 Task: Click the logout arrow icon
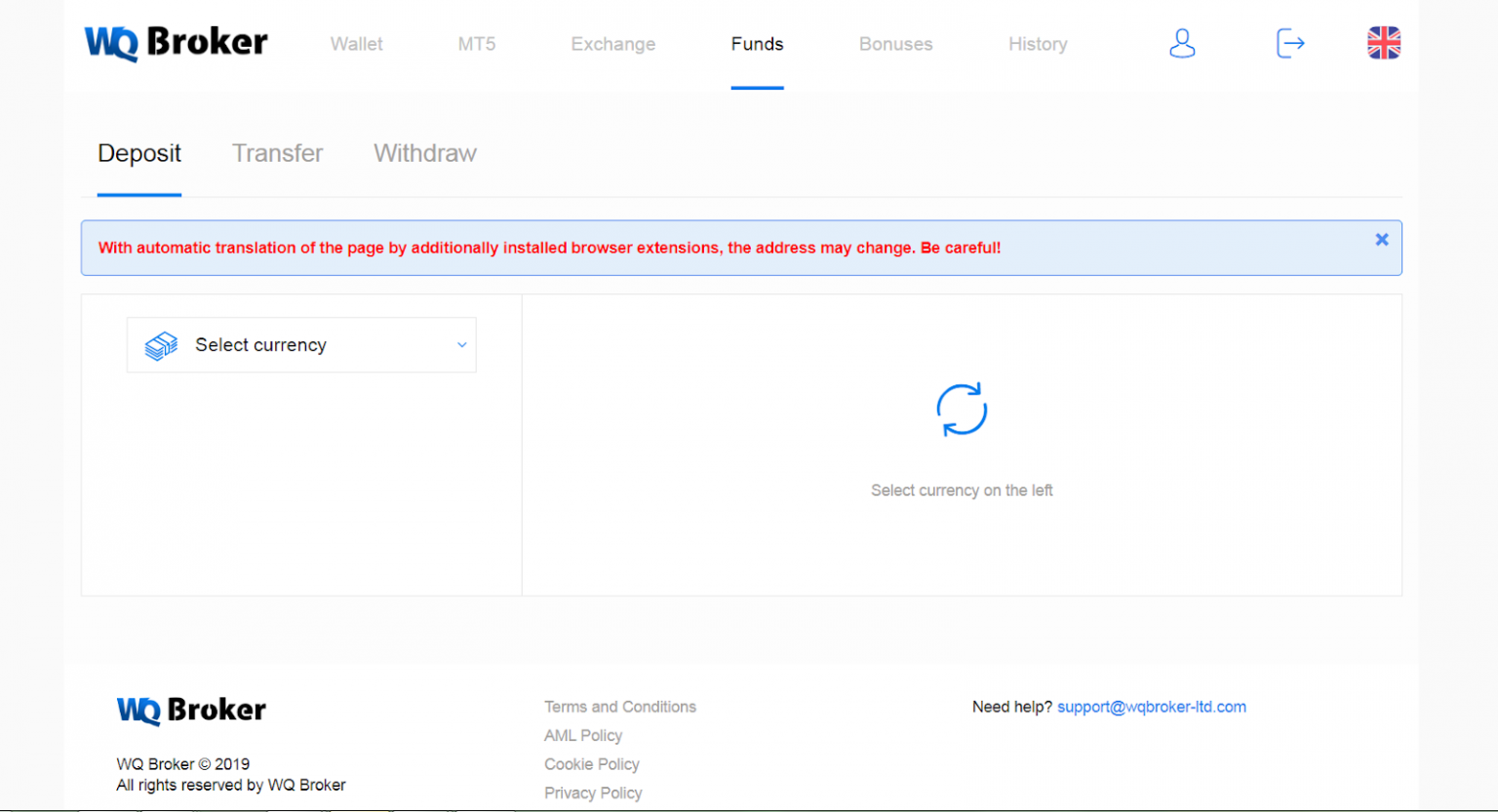tap(1290, 43)
